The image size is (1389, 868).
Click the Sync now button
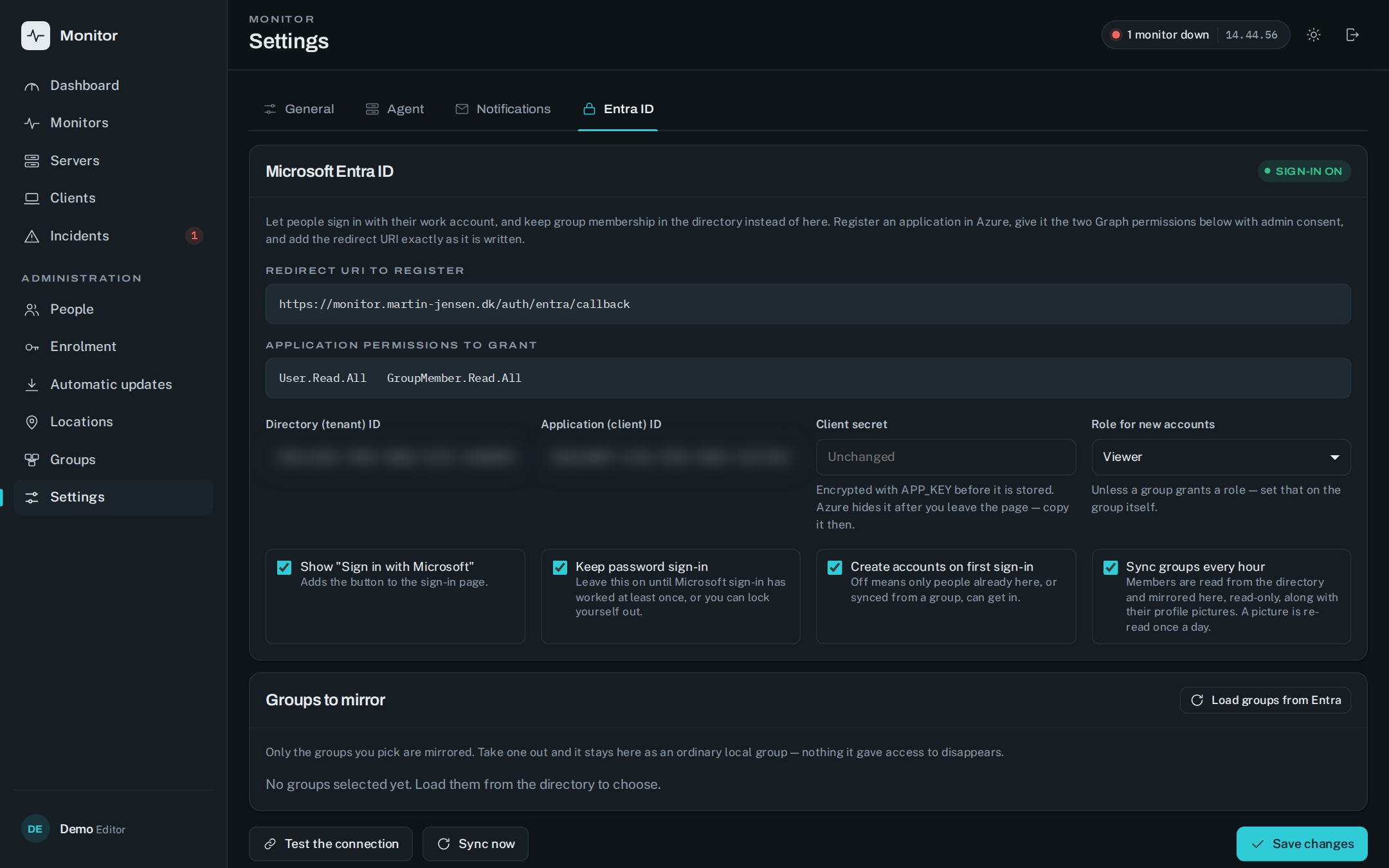(476, 844)
